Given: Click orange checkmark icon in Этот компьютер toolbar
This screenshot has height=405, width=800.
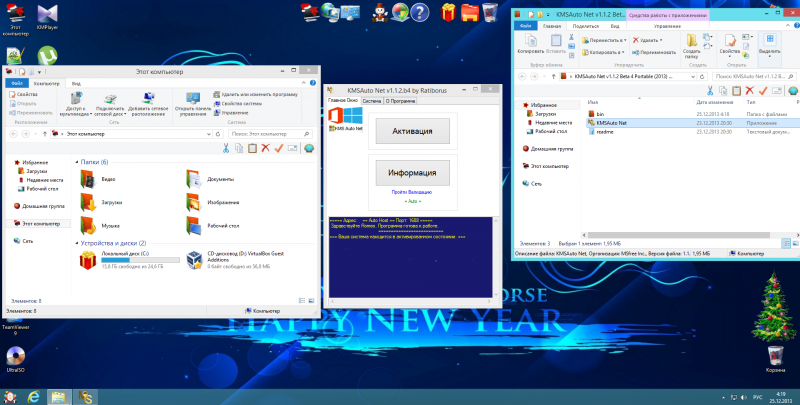Looking at the screenshot, I should (279, 148).
